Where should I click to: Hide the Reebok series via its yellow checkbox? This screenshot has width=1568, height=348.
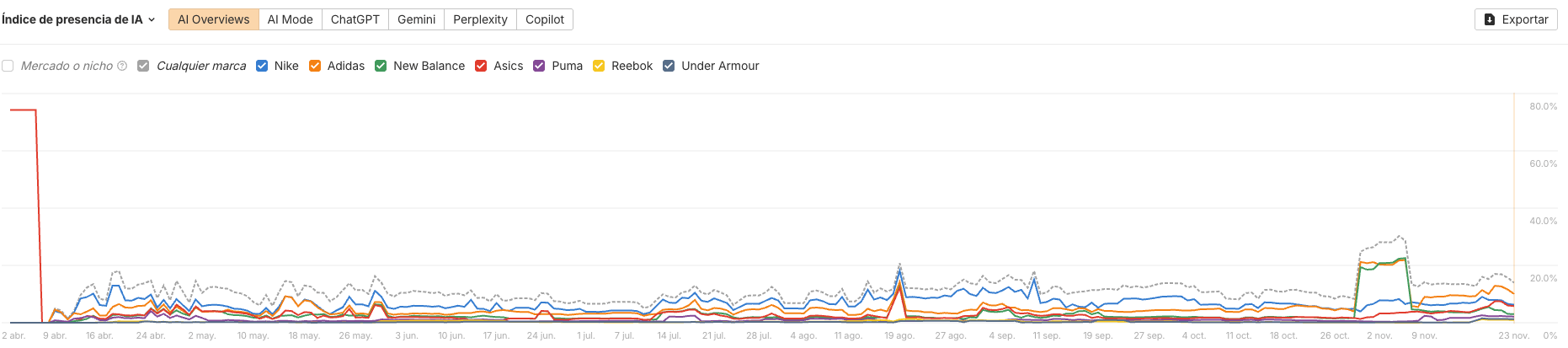599,66
